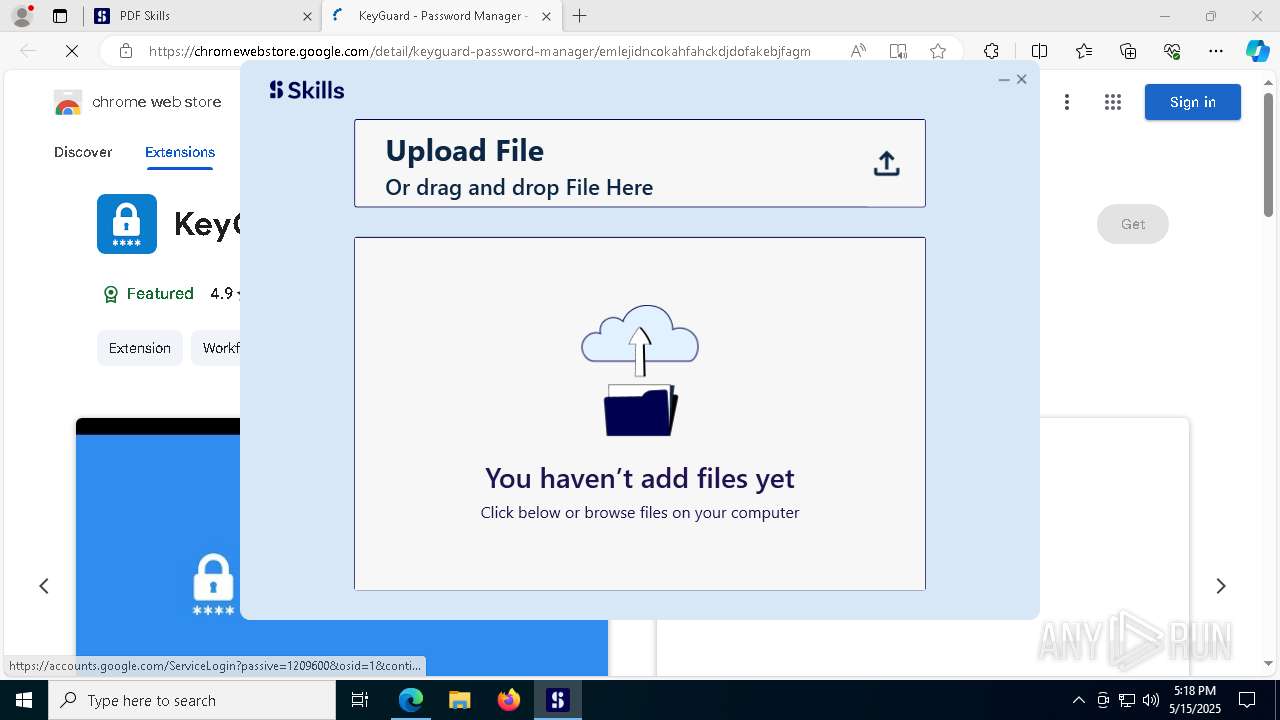Show previous screenshot with left arrow
Viewport: 1280px width, 720px height.
click(x=44, y=586)
